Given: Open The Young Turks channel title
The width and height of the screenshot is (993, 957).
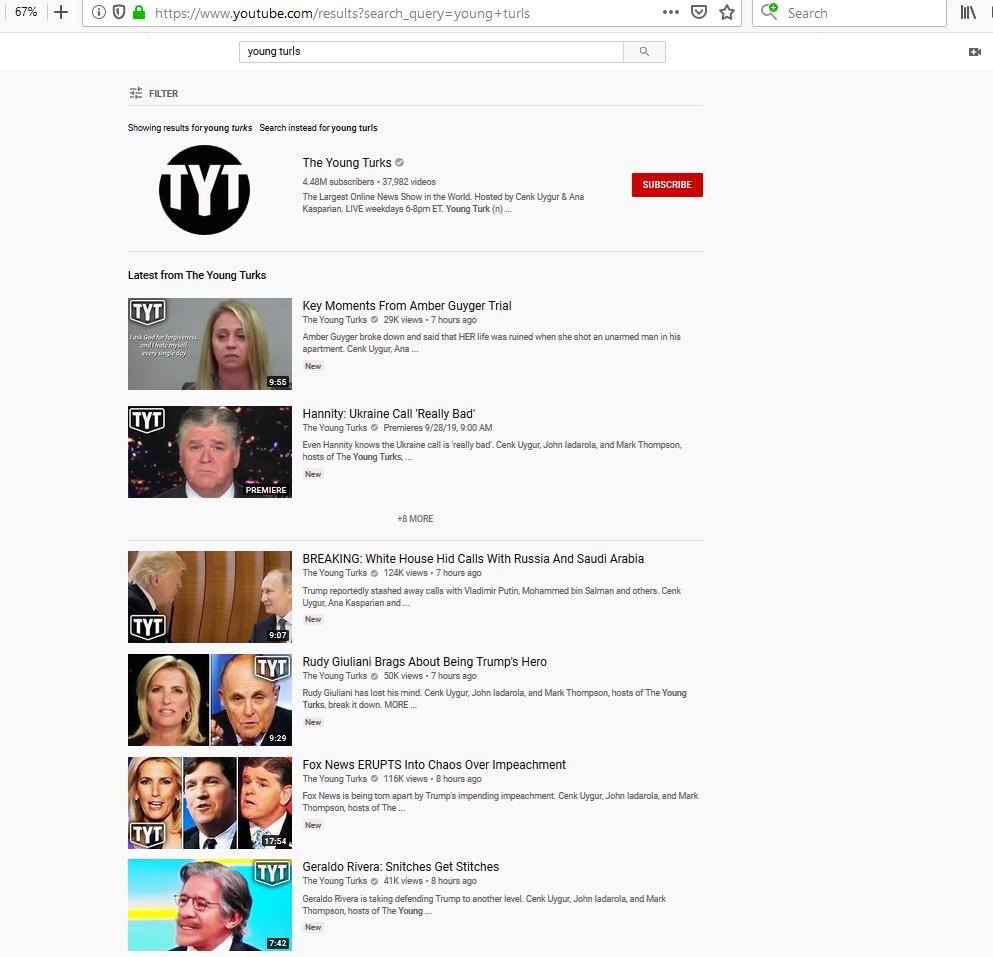Looking at the screenshot, I should tap(347, 163).
